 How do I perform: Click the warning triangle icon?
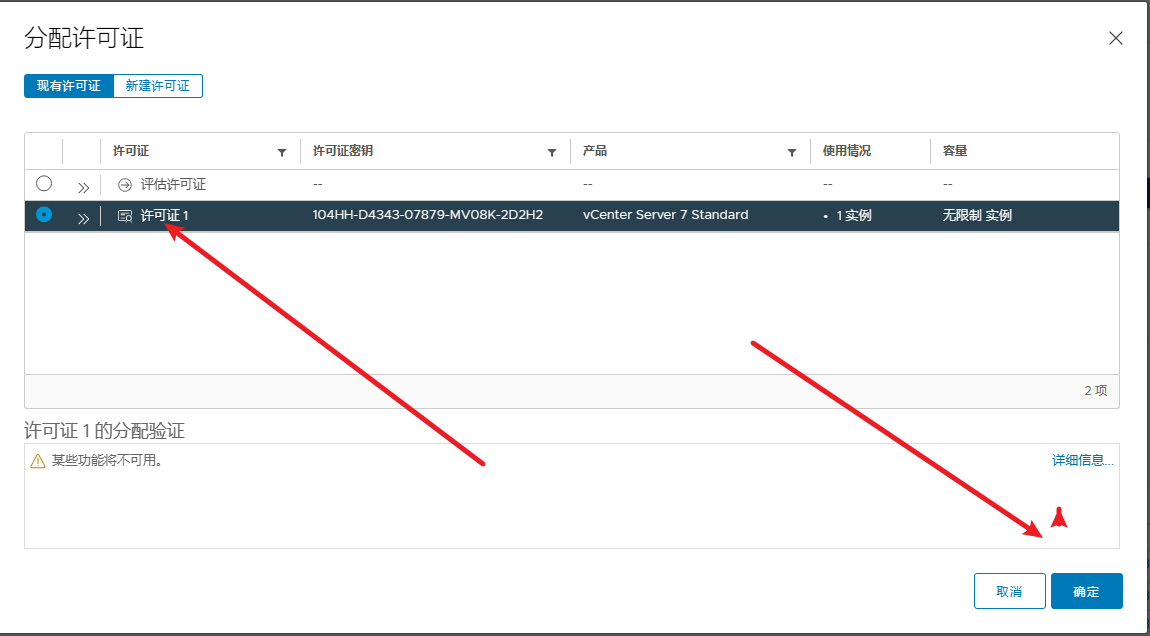click(x=38, y=461)
